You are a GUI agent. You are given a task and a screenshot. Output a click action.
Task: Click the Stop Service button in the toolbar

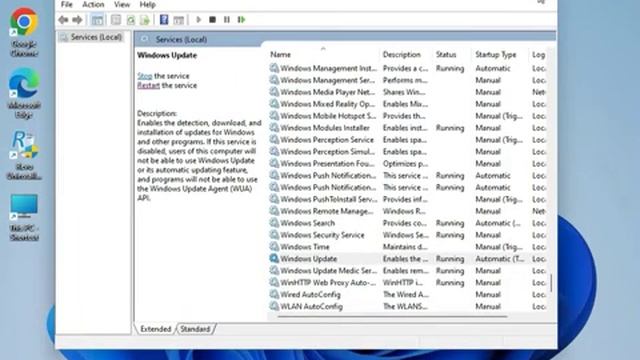[x=212, y=20]
